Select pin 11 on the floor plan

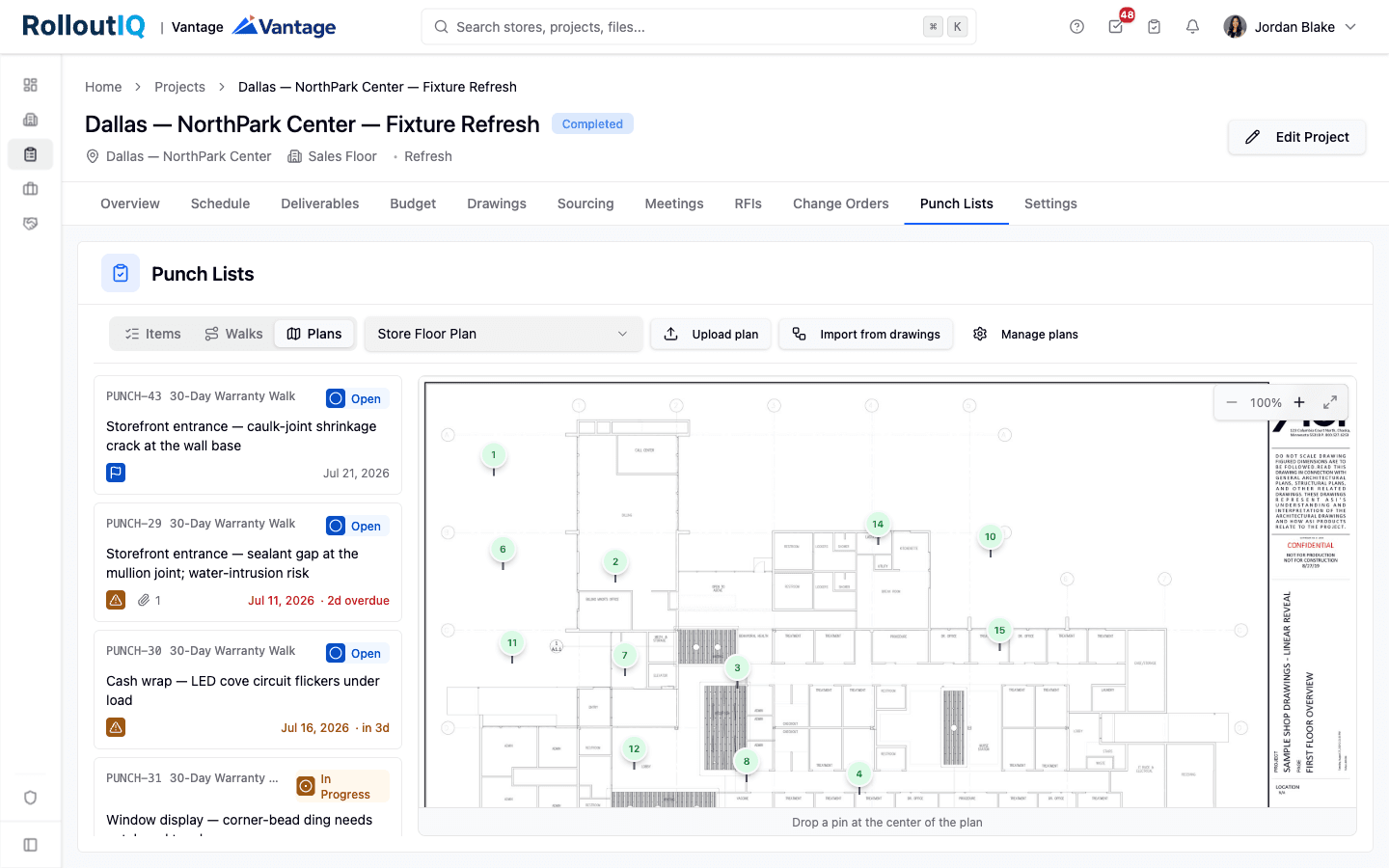(512, 643)
